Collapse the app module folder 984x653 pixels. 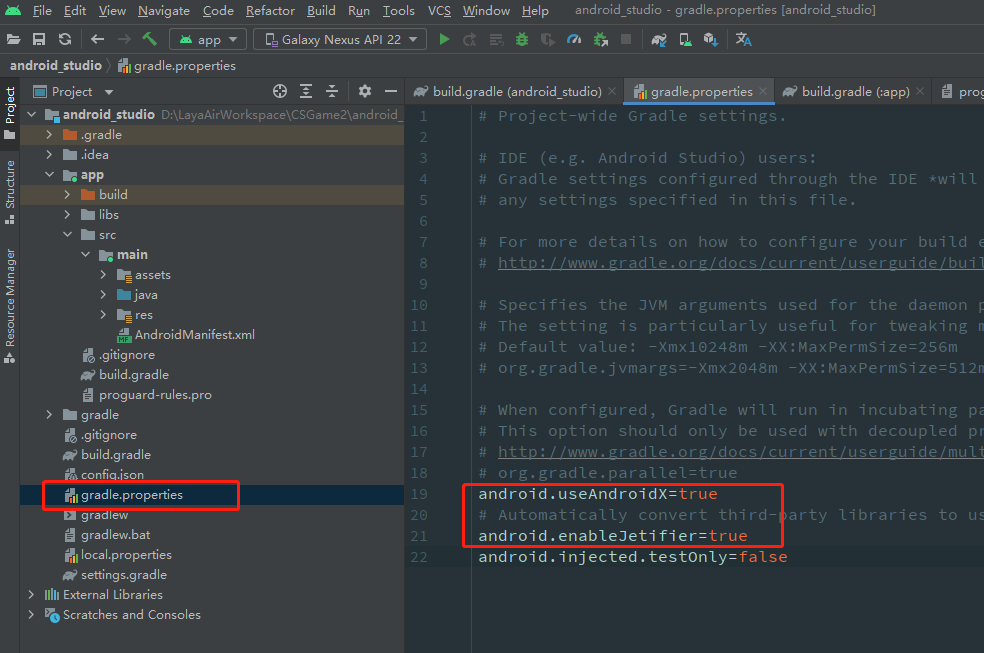coord(50,175)
